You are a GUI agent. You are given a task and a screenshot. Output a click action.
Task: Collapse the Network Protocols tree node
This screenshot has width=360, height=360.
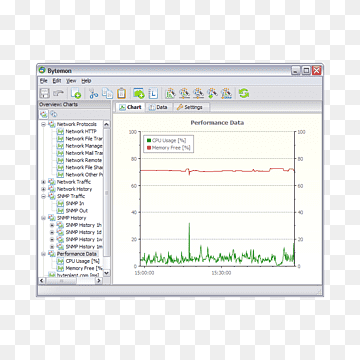coord(43,124)
